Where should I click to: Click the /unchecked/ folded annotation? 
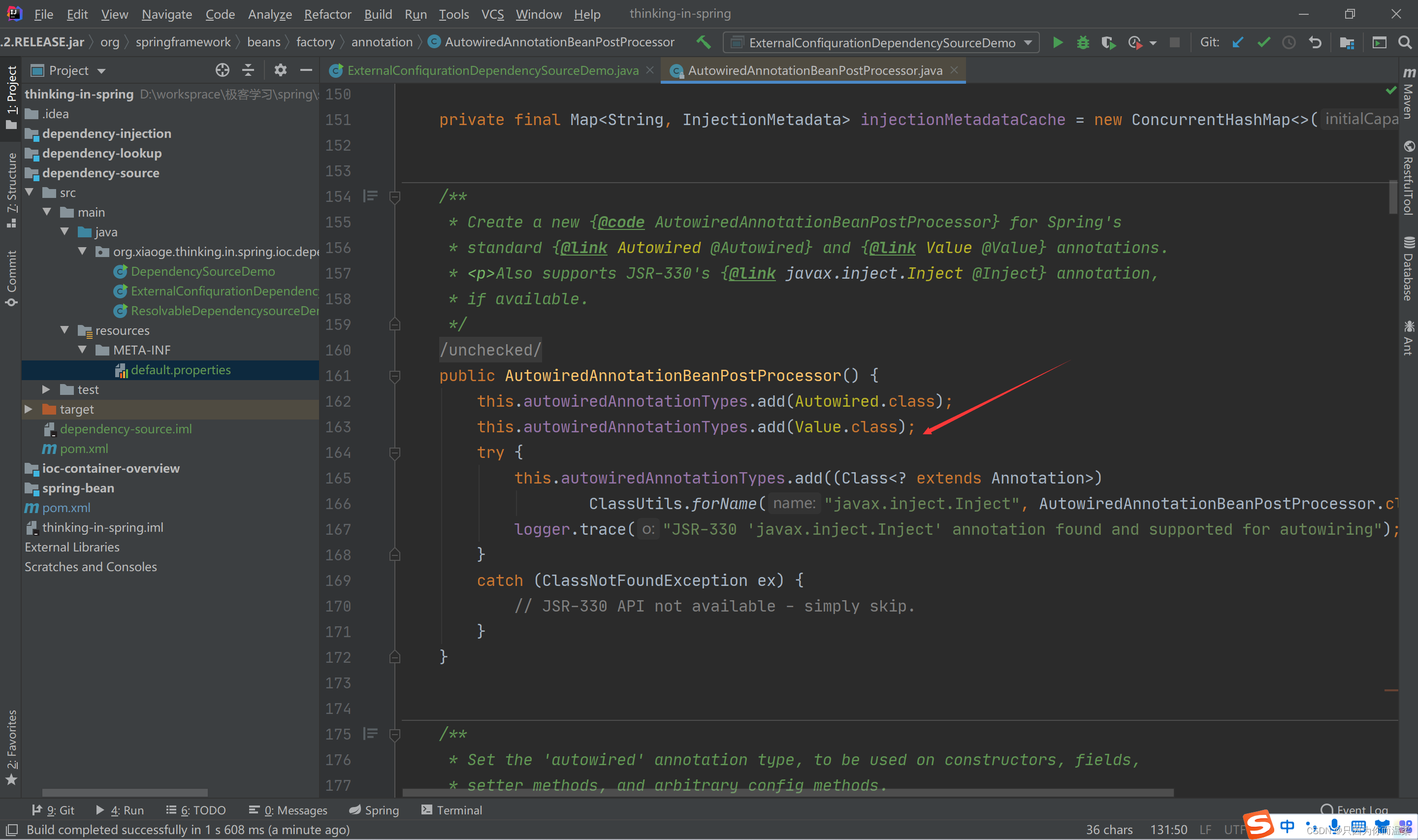[490, 350]
